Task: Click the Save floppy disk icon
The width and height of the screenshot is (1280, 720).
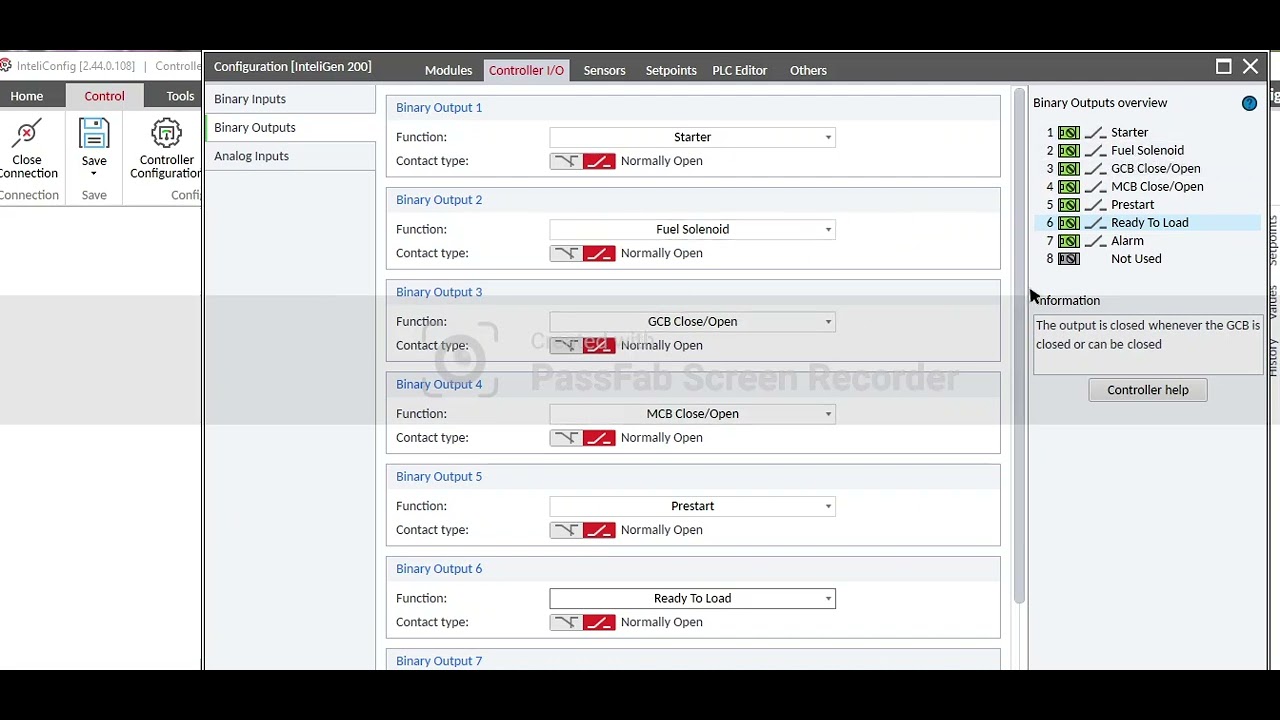Action: tap(94, 134)
